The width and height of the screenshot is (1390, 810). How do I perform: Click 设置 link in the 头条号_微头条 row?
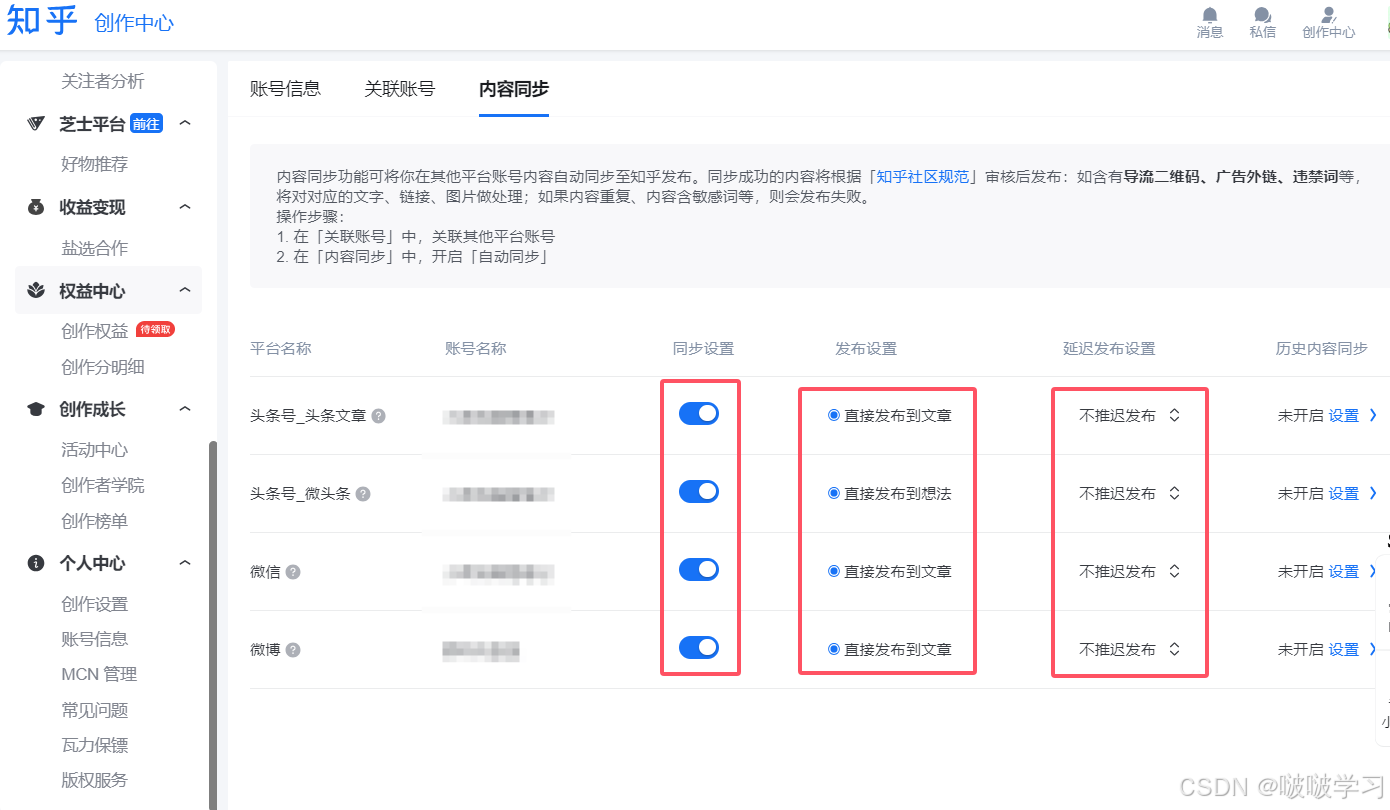click(1344, 494)
